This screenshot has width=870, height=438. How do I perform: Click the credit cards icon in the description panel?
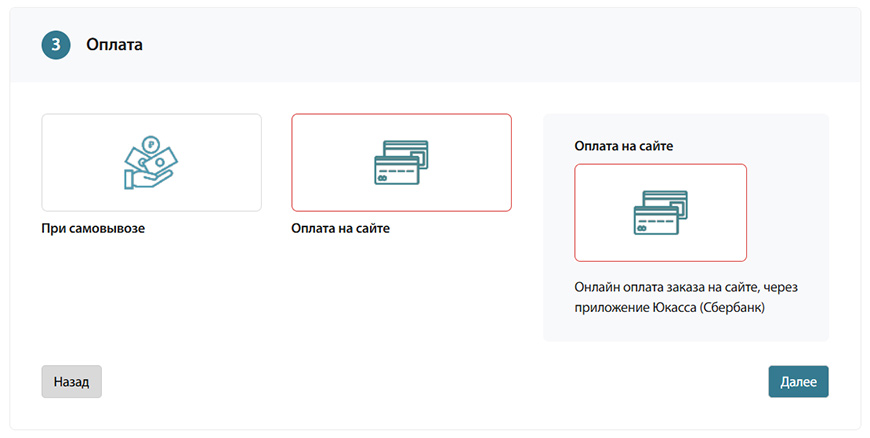pos(660,213)
